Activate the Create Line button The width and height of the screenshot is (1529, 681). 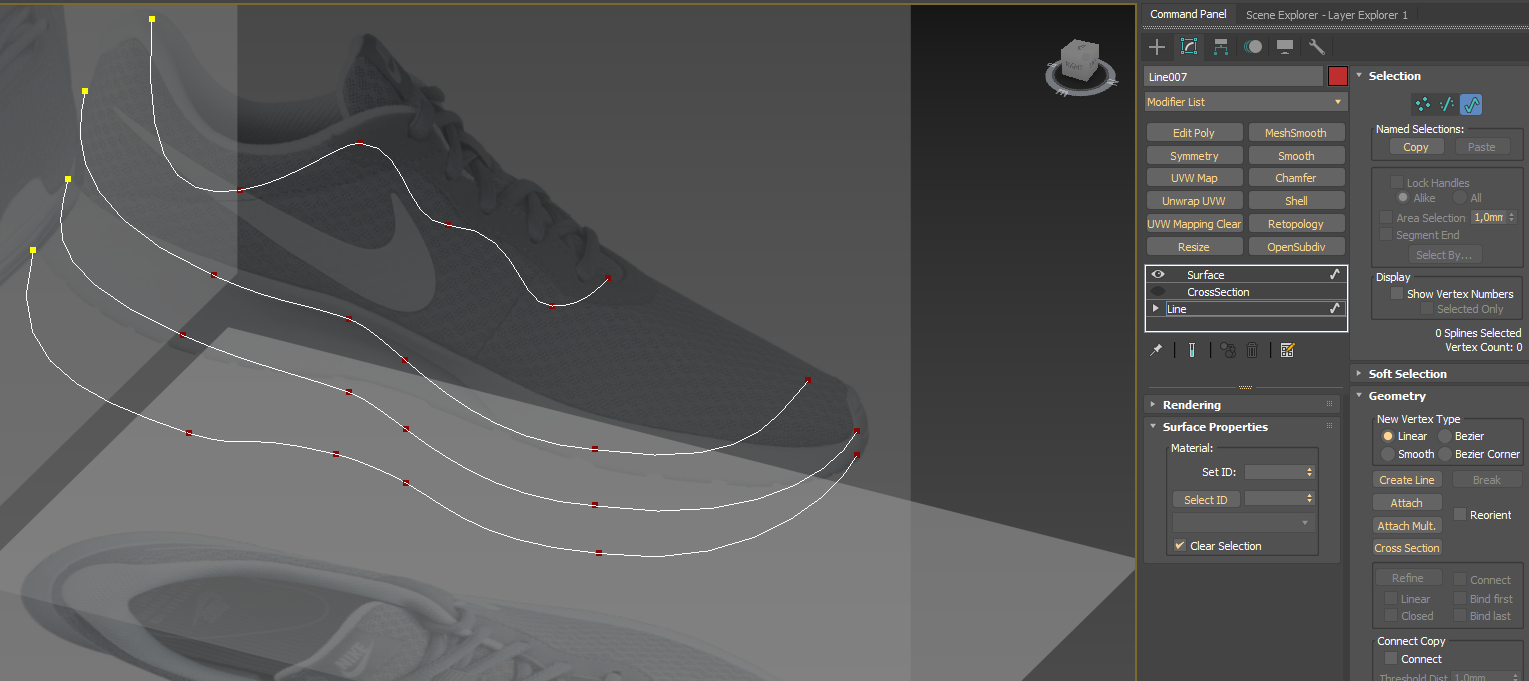tap(1406, 479)
